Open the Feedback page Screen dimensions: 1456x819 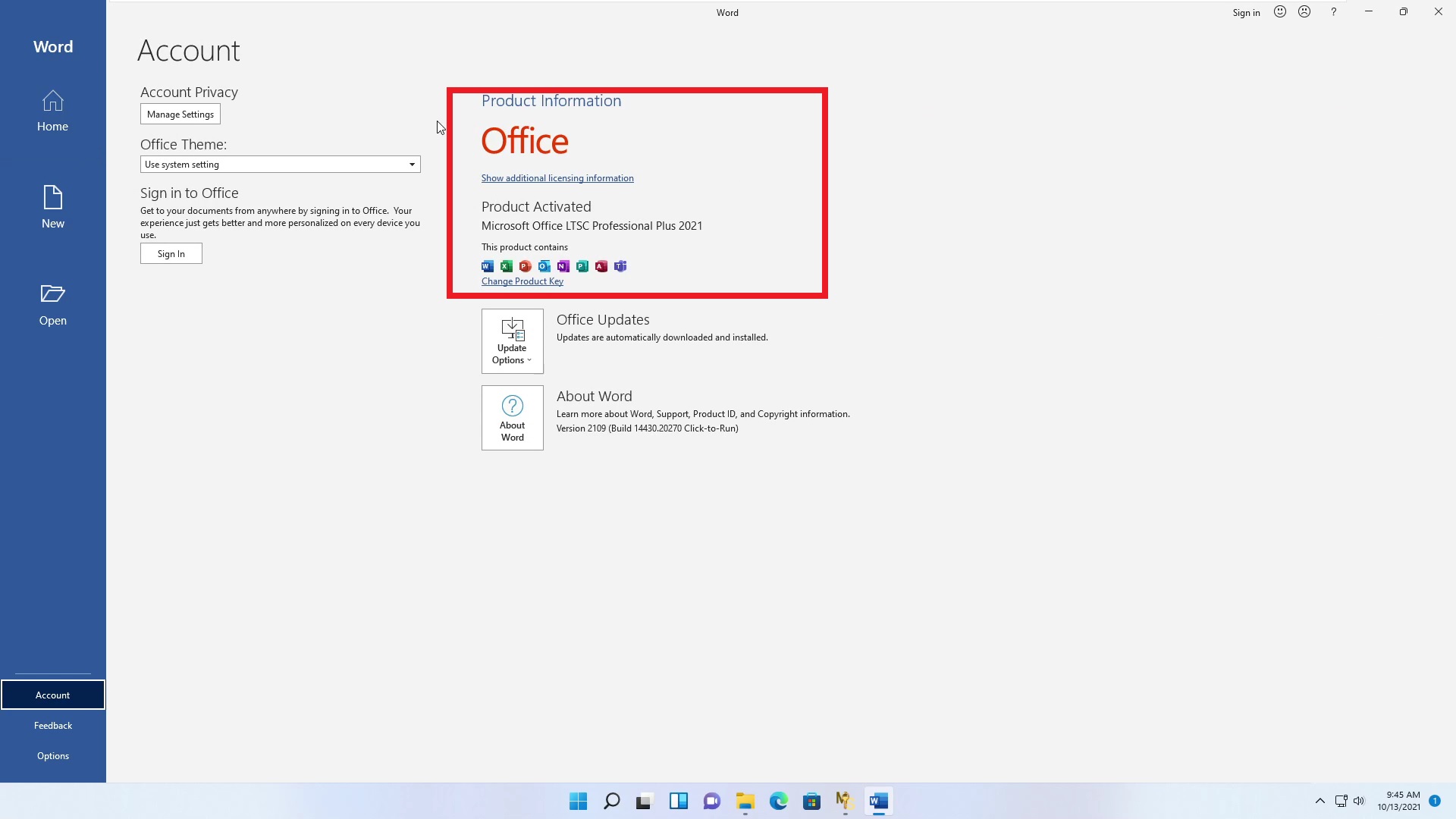pyautogui.click(x=52, y=725)
